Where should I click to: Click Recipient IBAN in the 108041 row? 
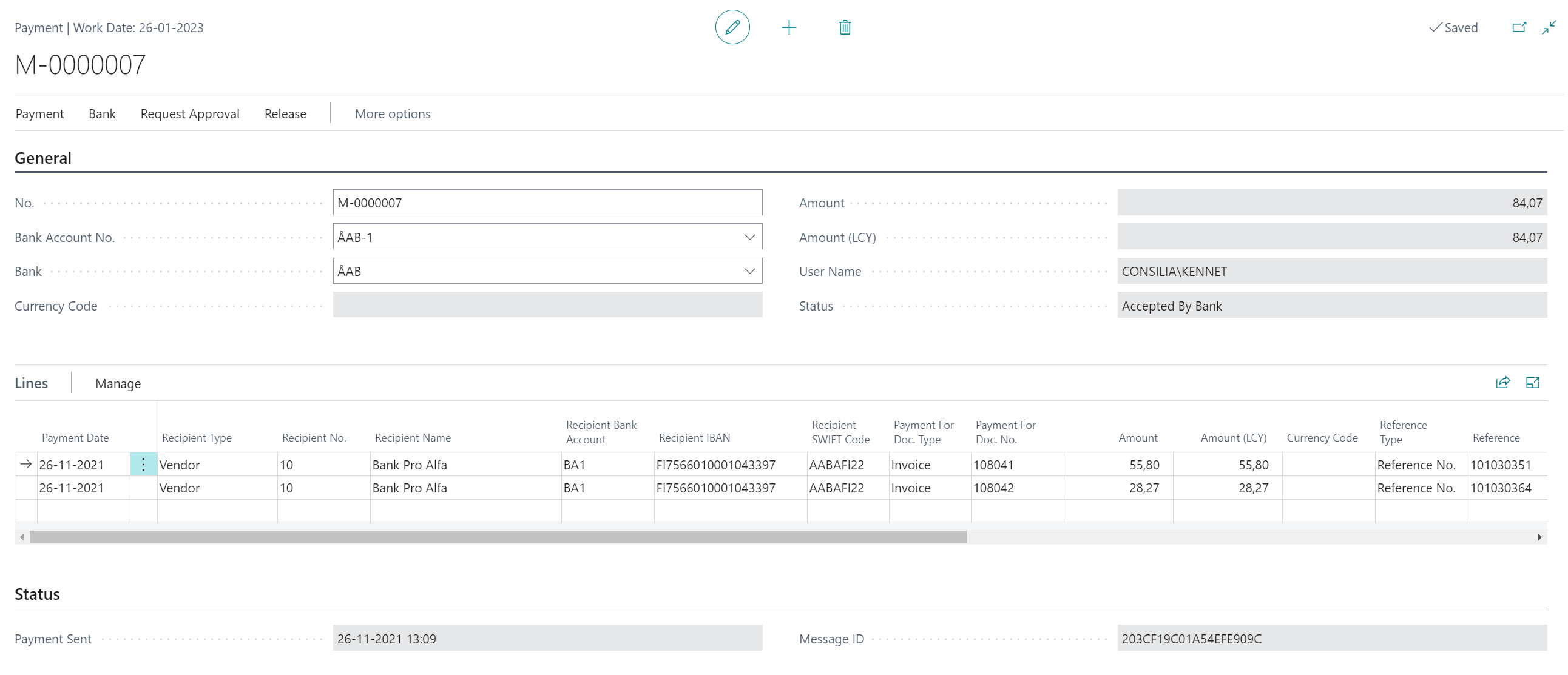coord(731,465)
